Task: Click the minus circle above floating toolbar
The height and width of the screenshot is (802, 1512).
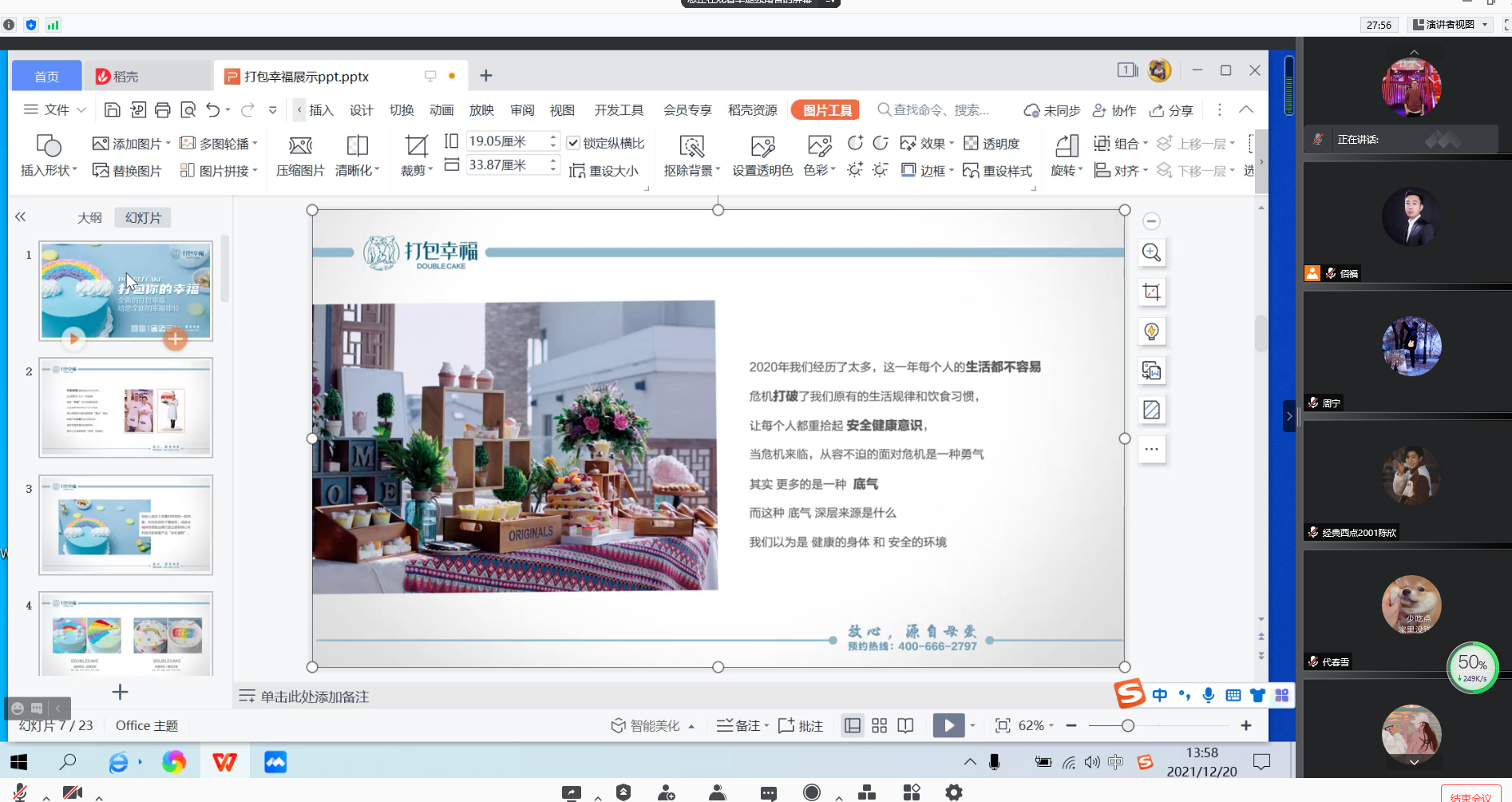Action: (x=1151, y=221)
